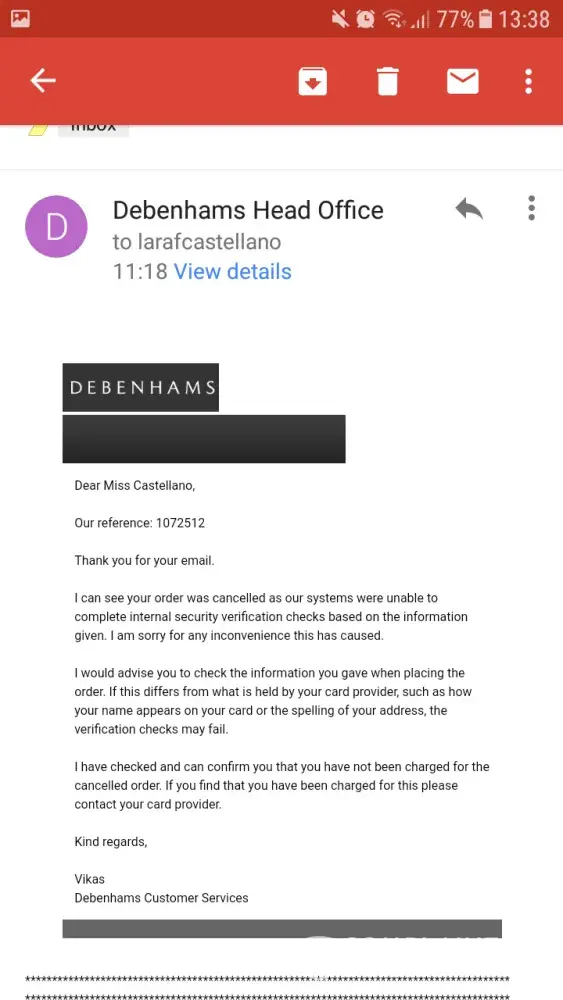Tap the purple D sender avatar
Image resolution: width=563 pixels, height=1000 pixels.
tap(56, 226)
